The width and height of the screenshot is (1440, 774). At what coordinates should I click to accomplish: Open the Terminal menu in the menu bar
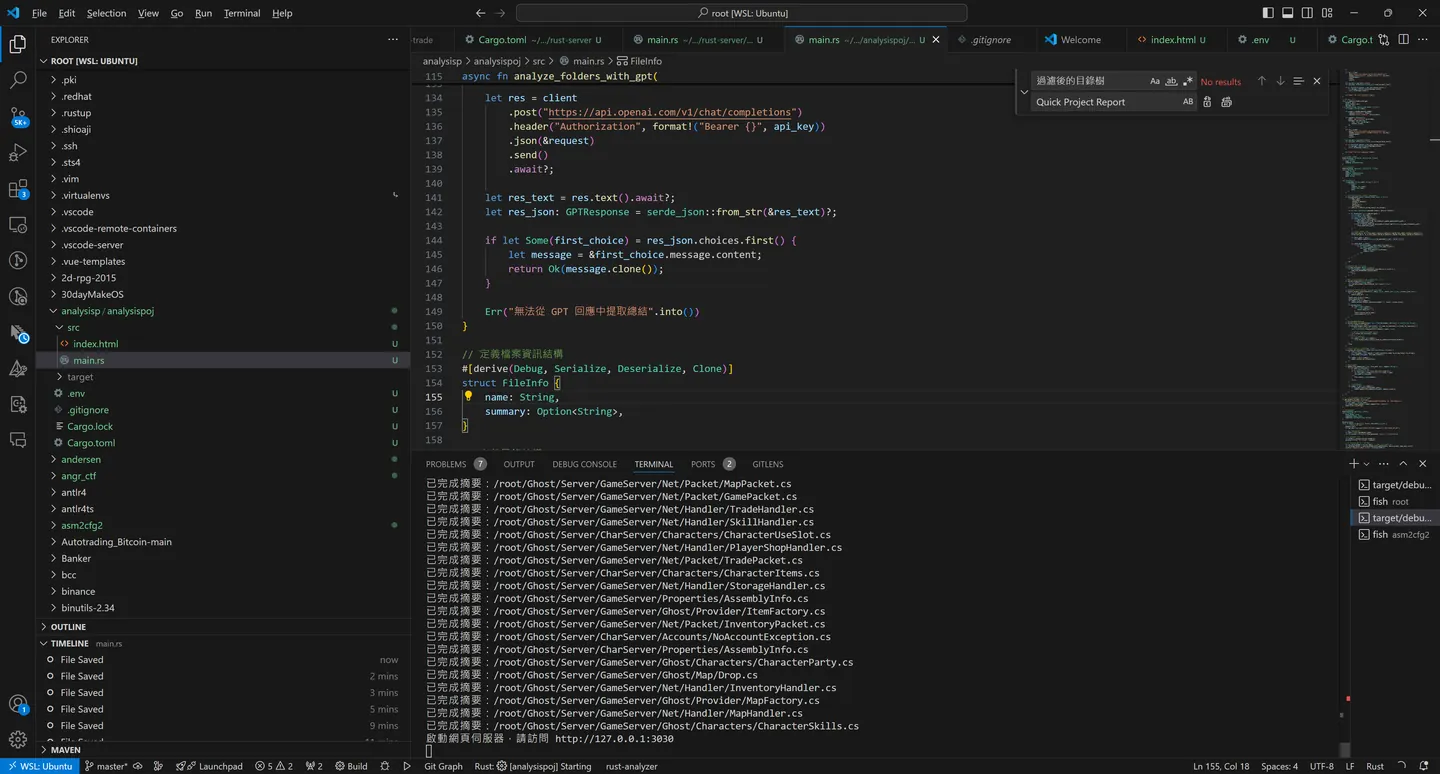click(242, 13)
